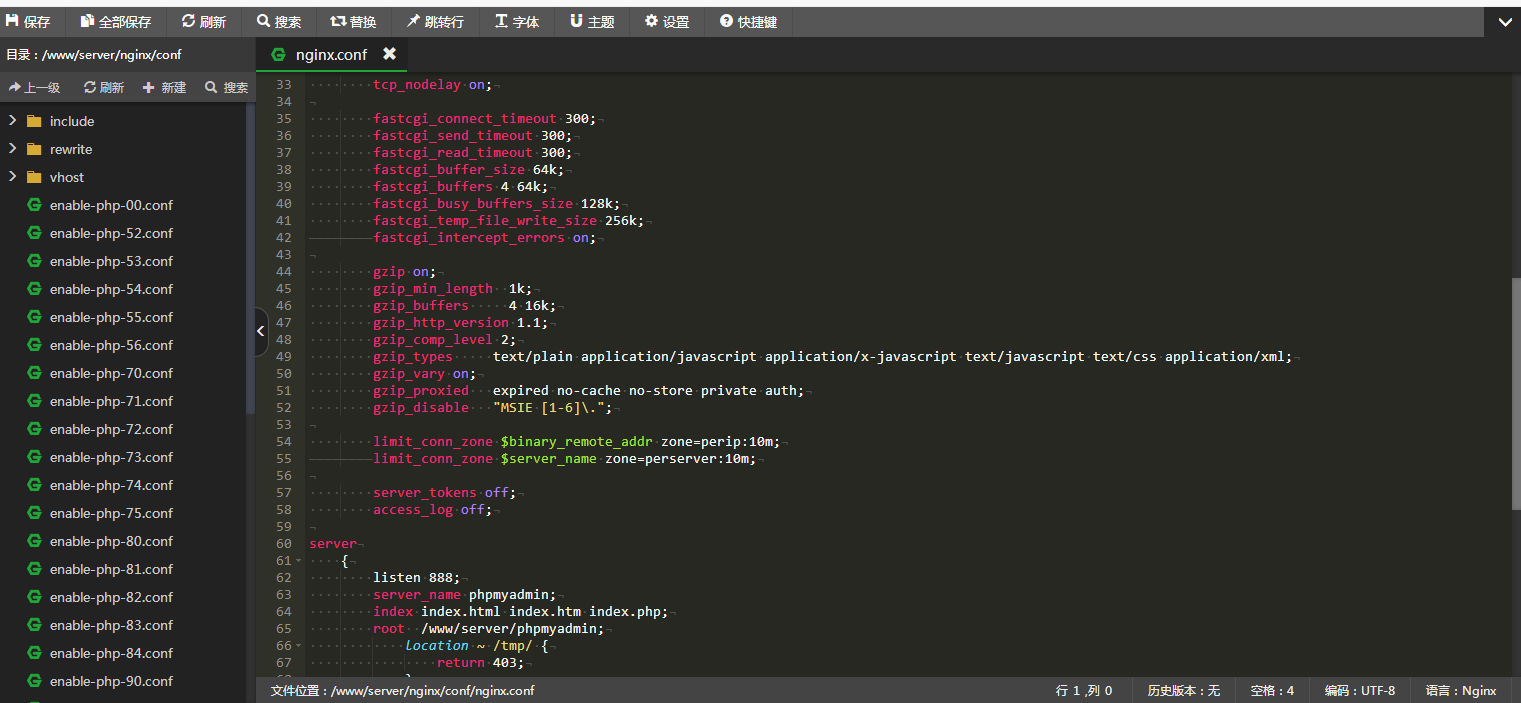The image size is (1521, 703).
Task: Change language via 语言：Nginx
Action: tap(1461, 690)
